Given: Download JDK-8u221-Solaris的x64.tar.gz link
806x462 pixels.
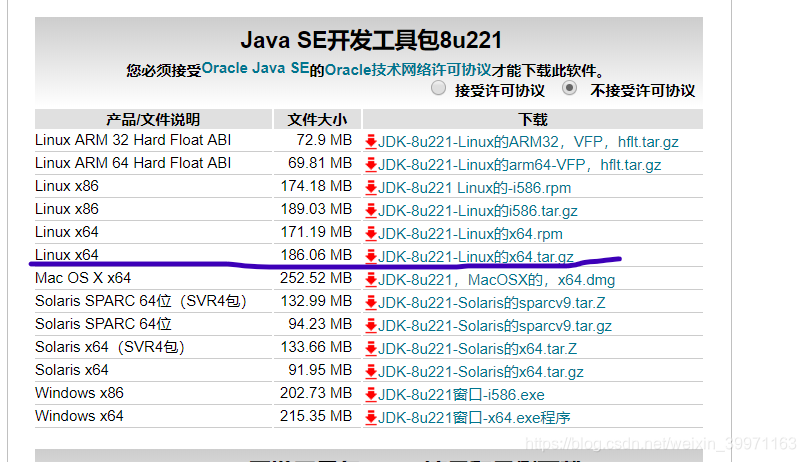Looking at the screenshot, I should point(481,372).
